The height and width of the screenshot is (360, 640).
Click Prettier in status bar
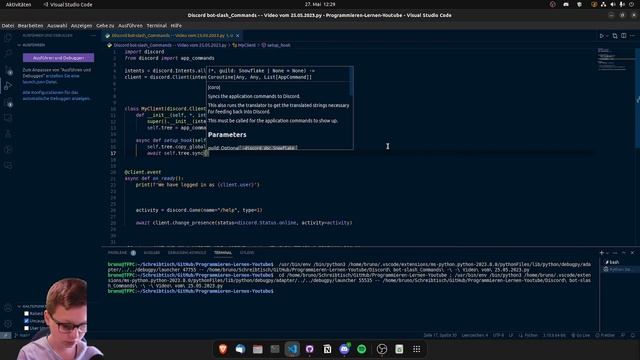(605, 336)
